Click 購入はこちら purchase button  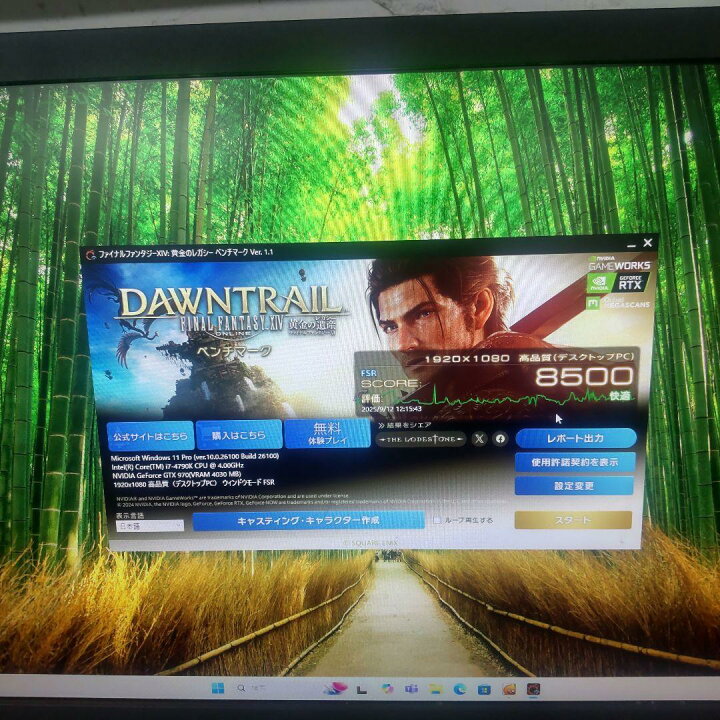click(239, 434)
